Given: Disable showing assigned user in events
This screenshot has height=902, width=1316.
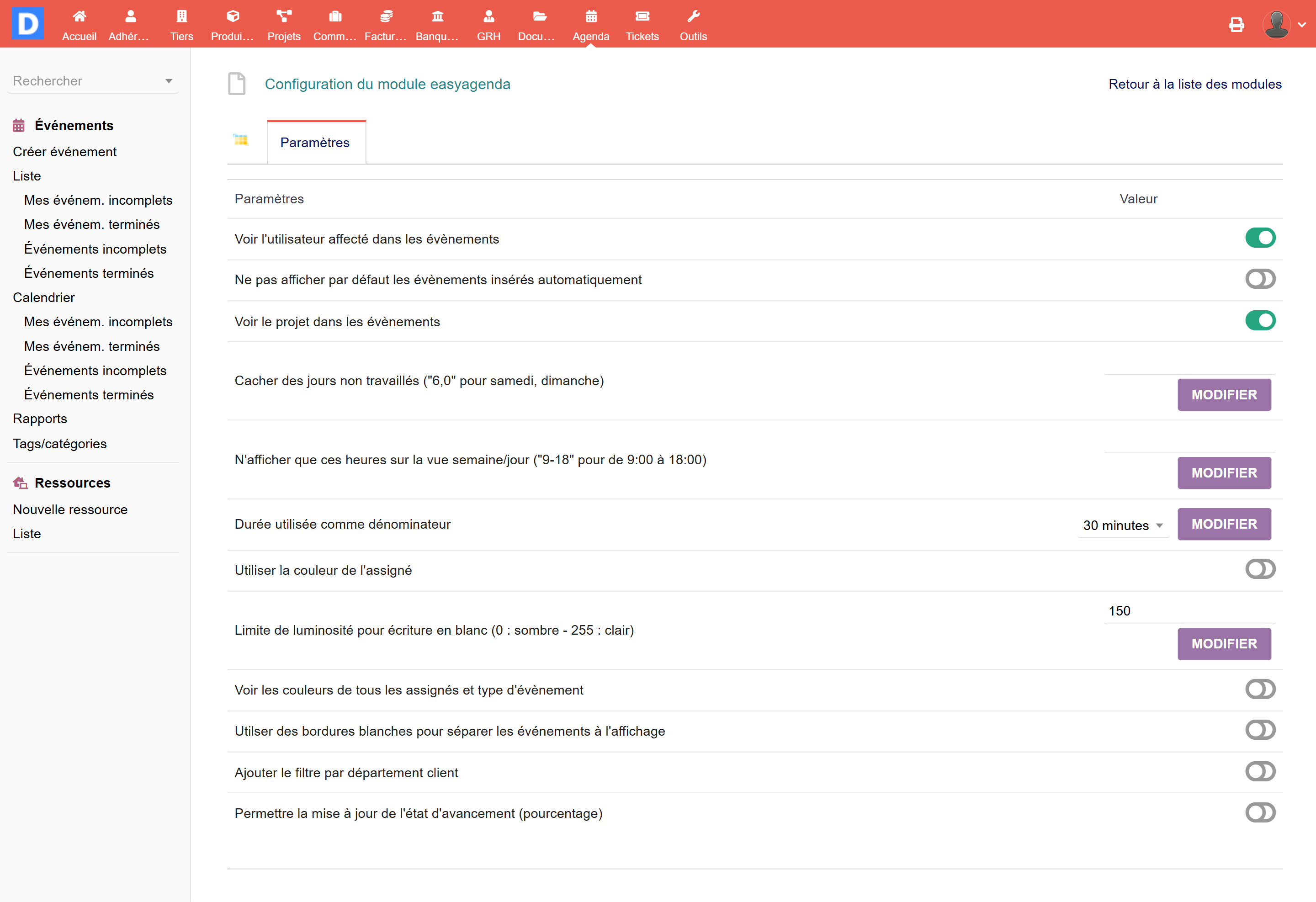Looking at the screenshot, I should click(1260, 238).
